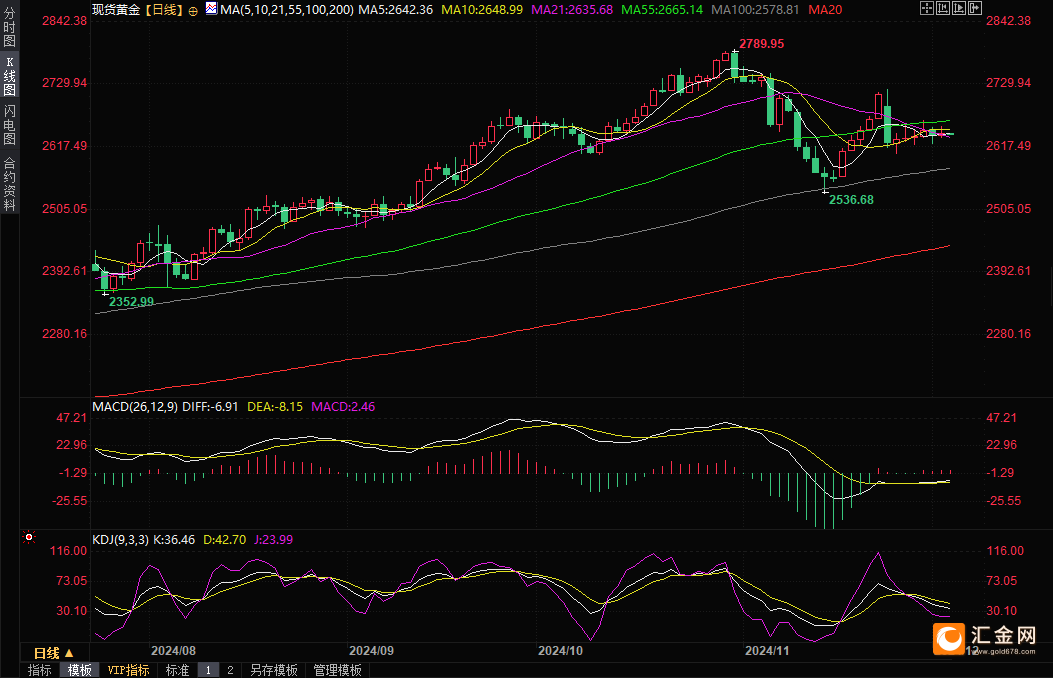Click the 标准 template option

(177, 670)
